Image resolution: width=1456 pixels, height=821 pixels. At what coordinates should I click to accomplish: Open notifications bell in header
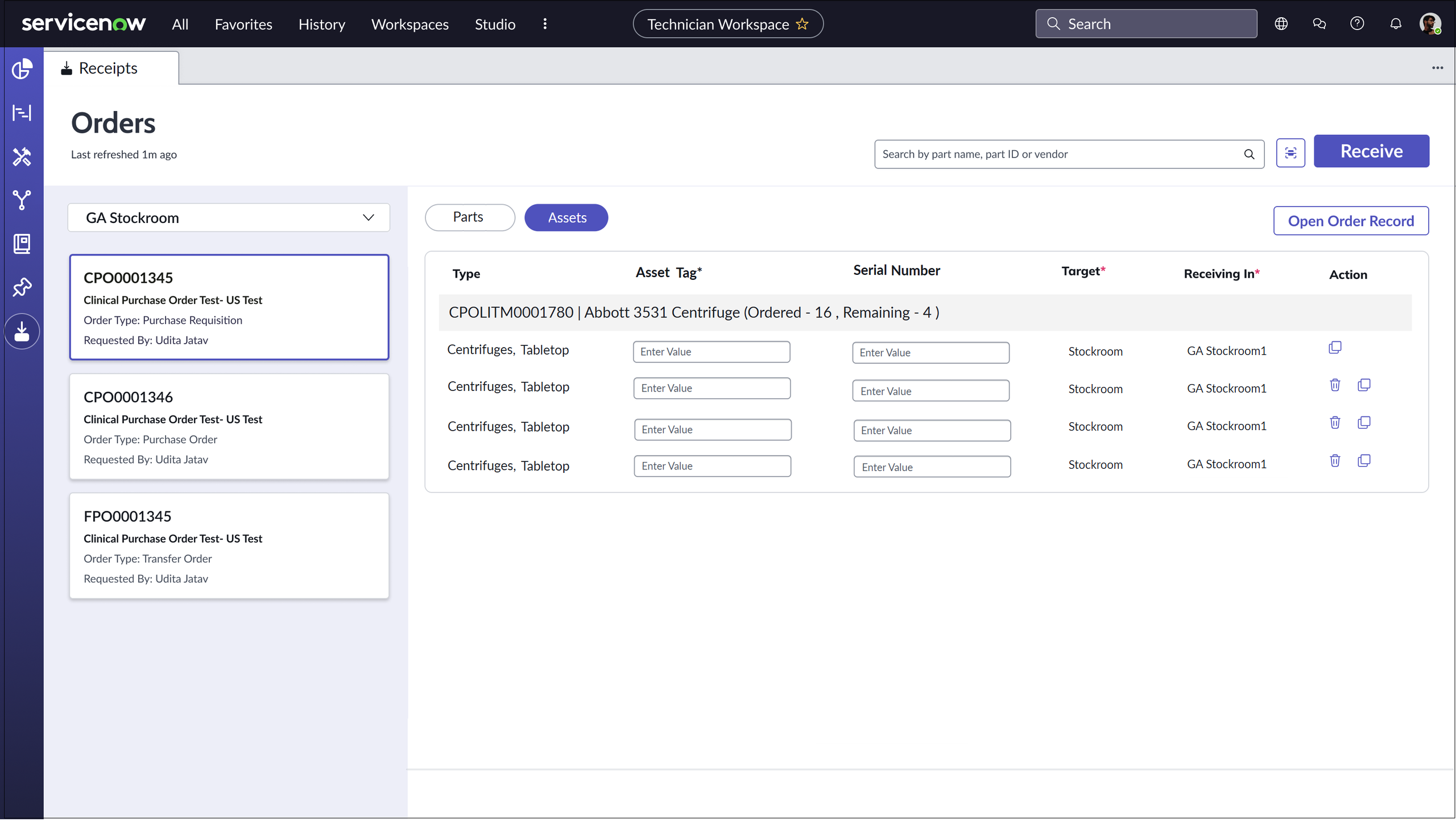click(x=1395, y=24)
